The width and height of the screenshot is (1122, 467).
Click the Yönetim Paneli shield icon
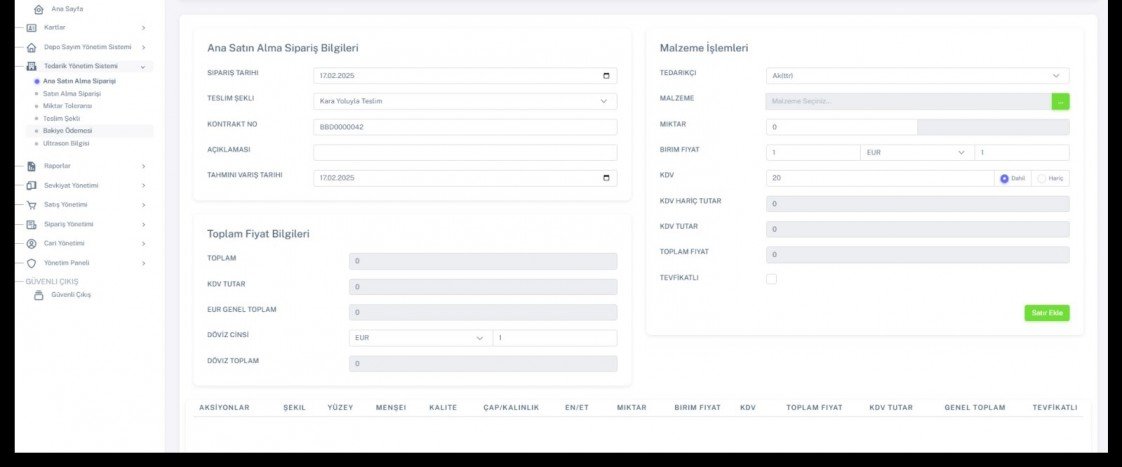[x=31, y=263]
